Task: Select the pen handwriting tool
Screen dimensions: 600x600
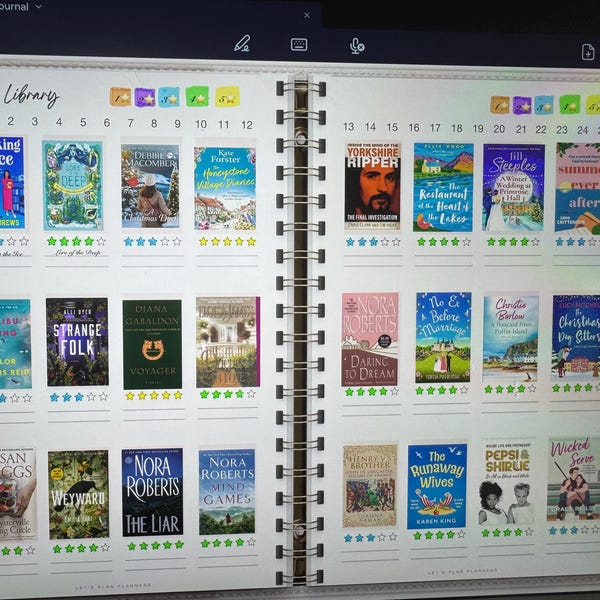Action: point(241,44)
